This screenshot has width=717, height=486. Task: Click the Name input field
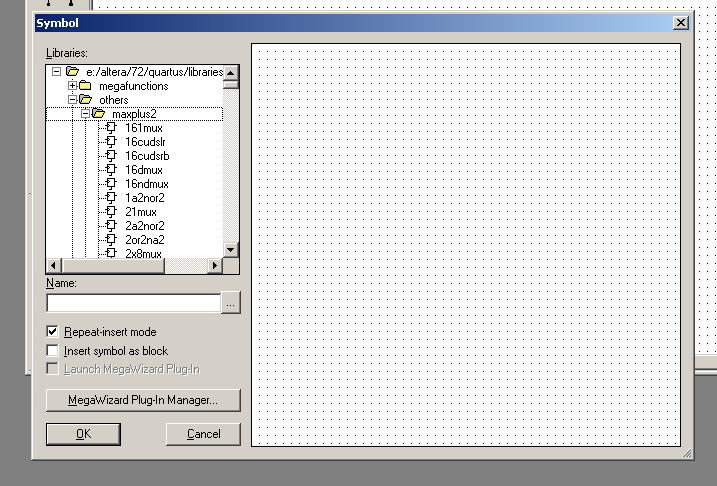[x=134, y=303]
